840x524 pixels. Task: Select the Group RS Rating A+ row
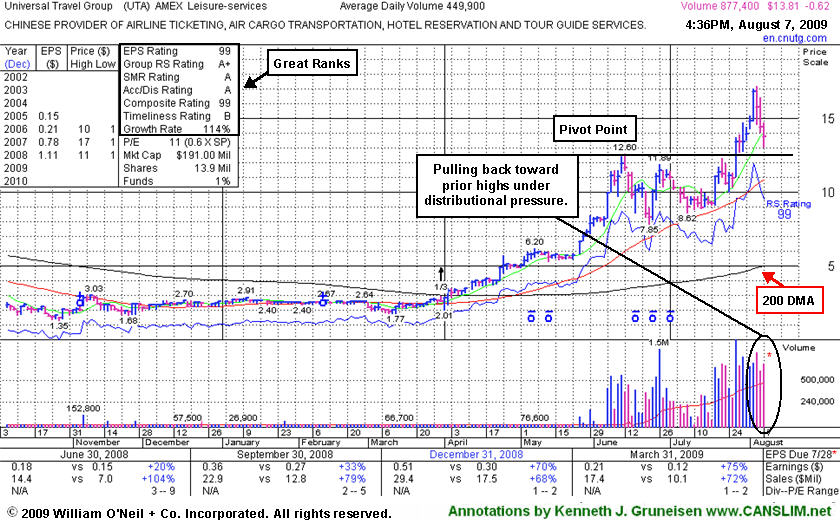[x=177, y=64]
